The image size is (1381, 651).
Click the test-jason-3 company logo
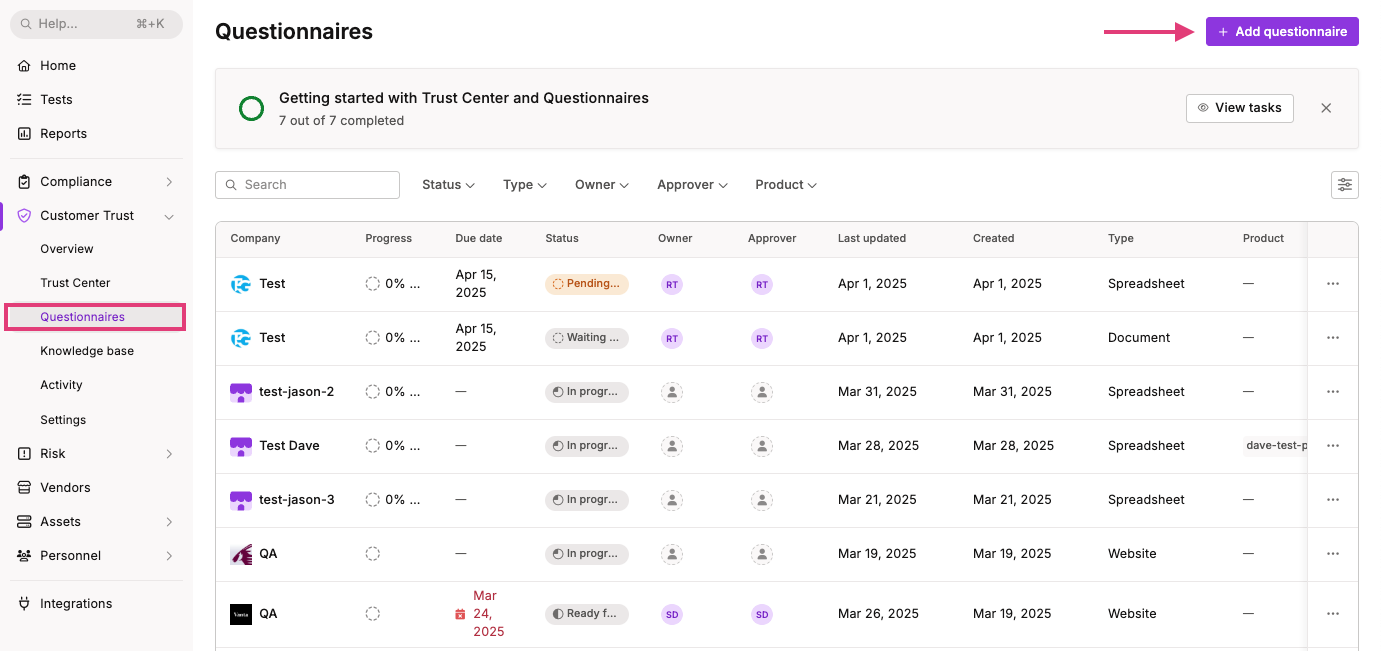coord(241,500)
